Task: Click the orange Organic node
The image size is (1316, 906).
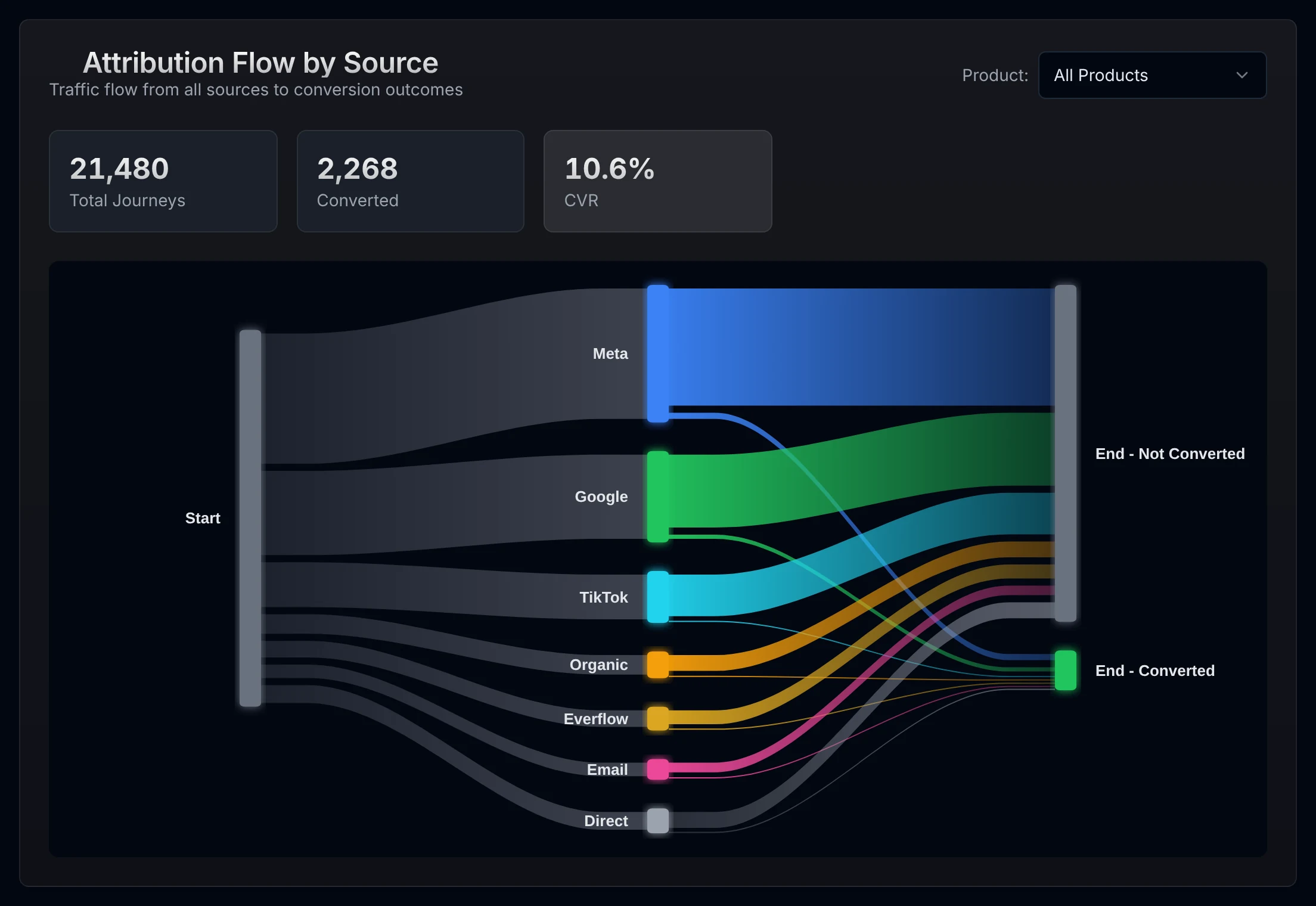Action: tap(658, 665)
